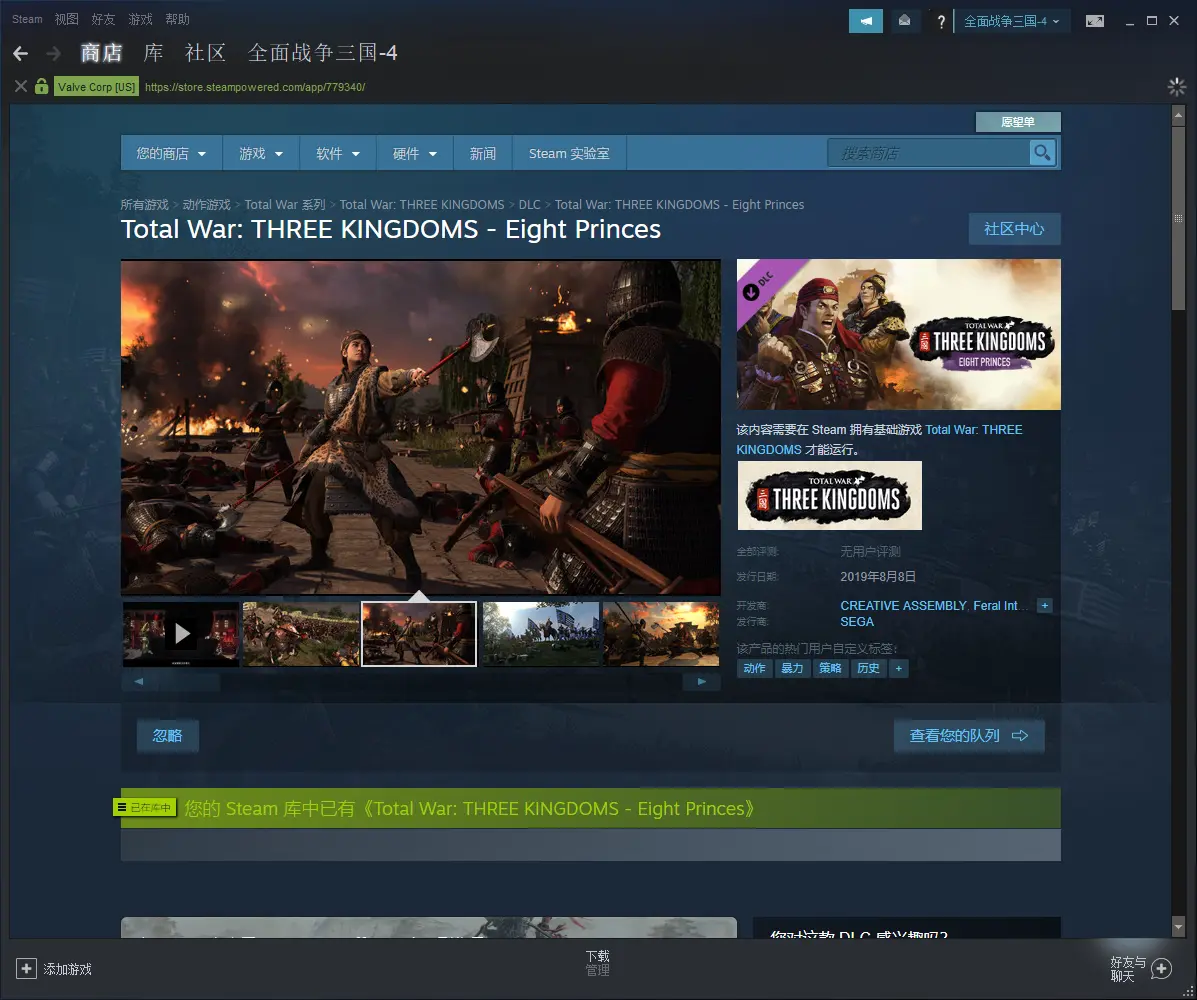
Task: Expand 硬件 dropdown
Action: pyautogui.click(x=415, y=153)
